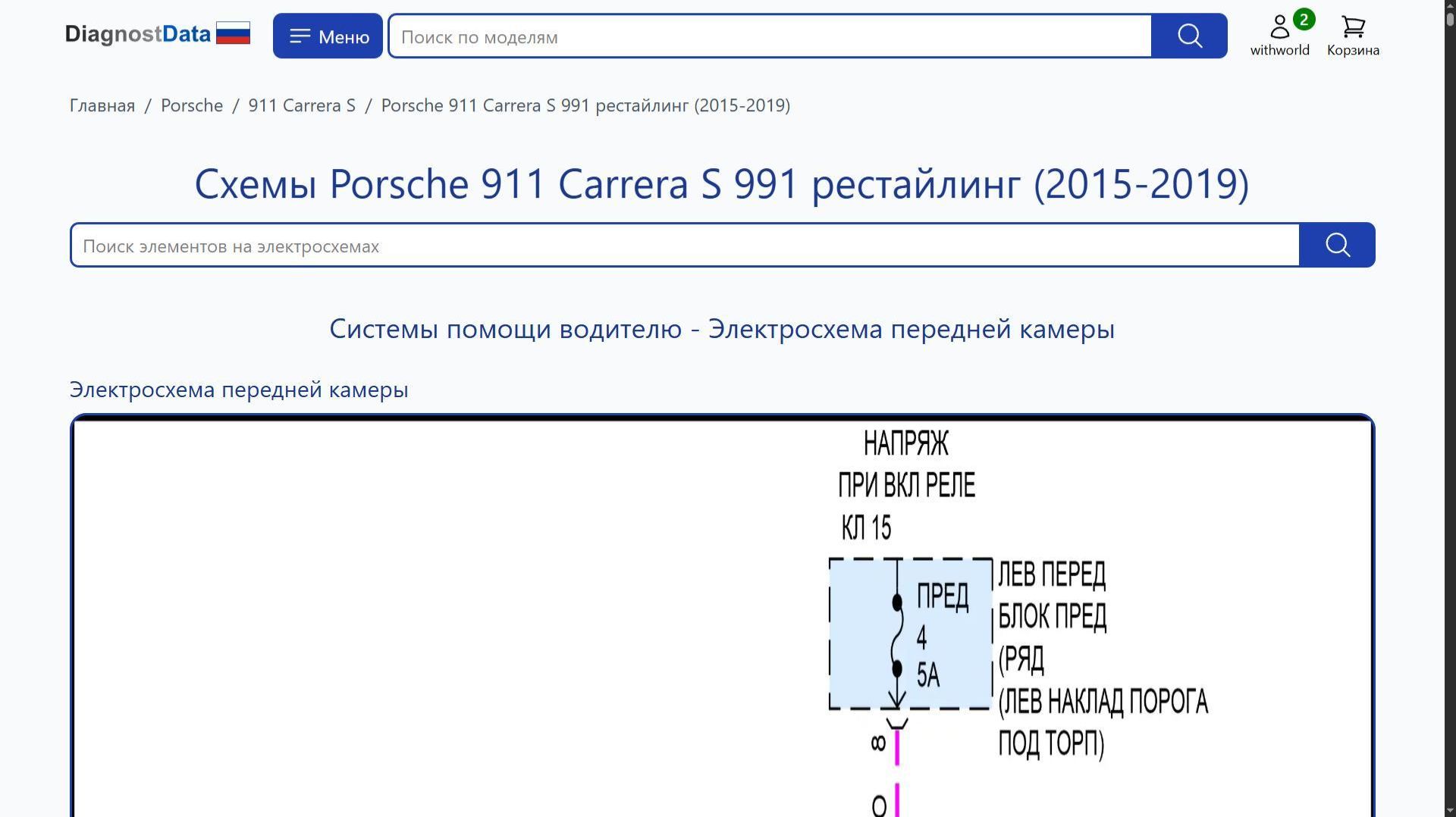Viewport: 1456px width, 817px height.
Task: Go to Главная breadcrumb link
Action: (x=102, y=105)
